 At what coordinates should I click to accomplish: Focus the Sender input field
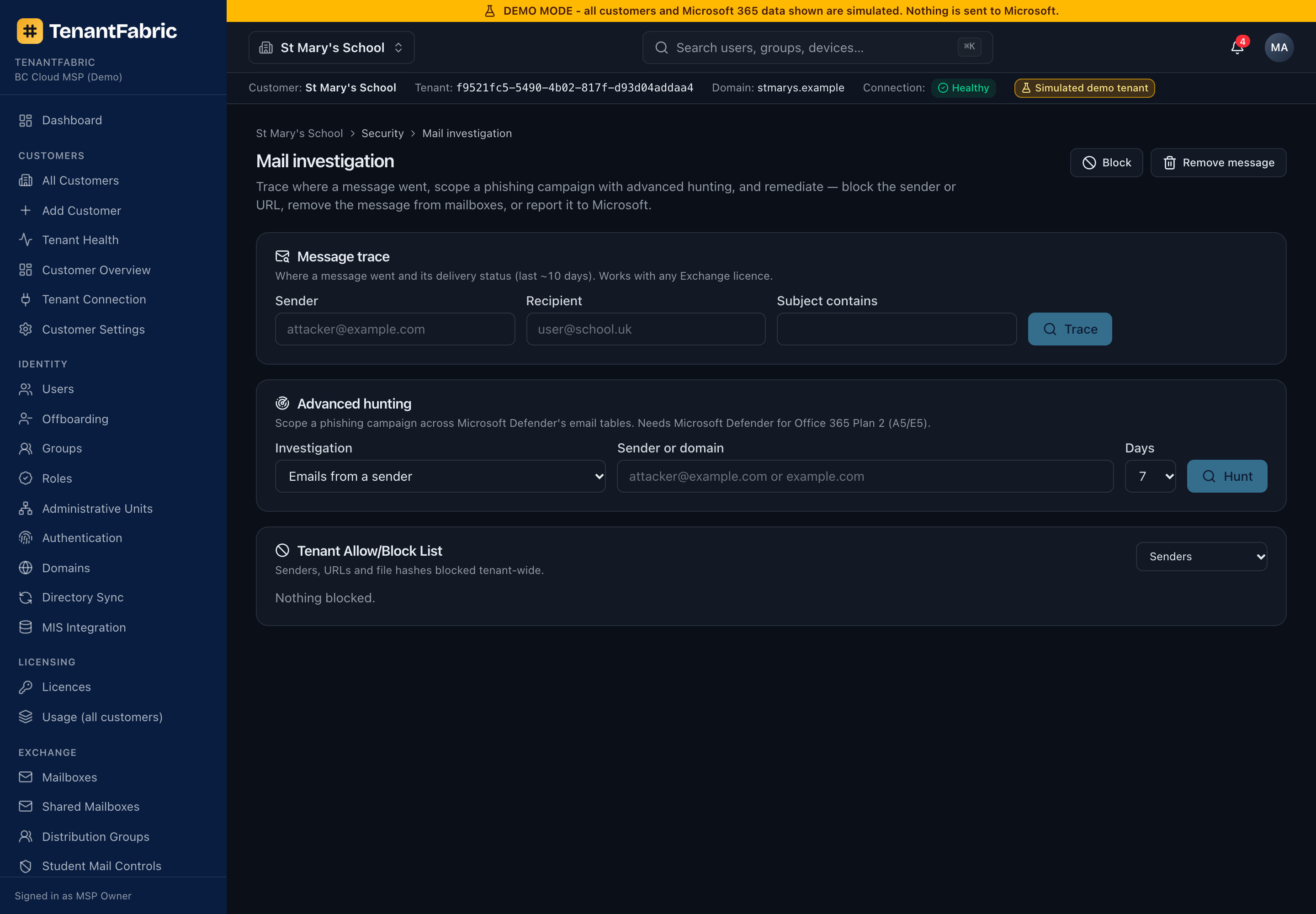(395, 329)
